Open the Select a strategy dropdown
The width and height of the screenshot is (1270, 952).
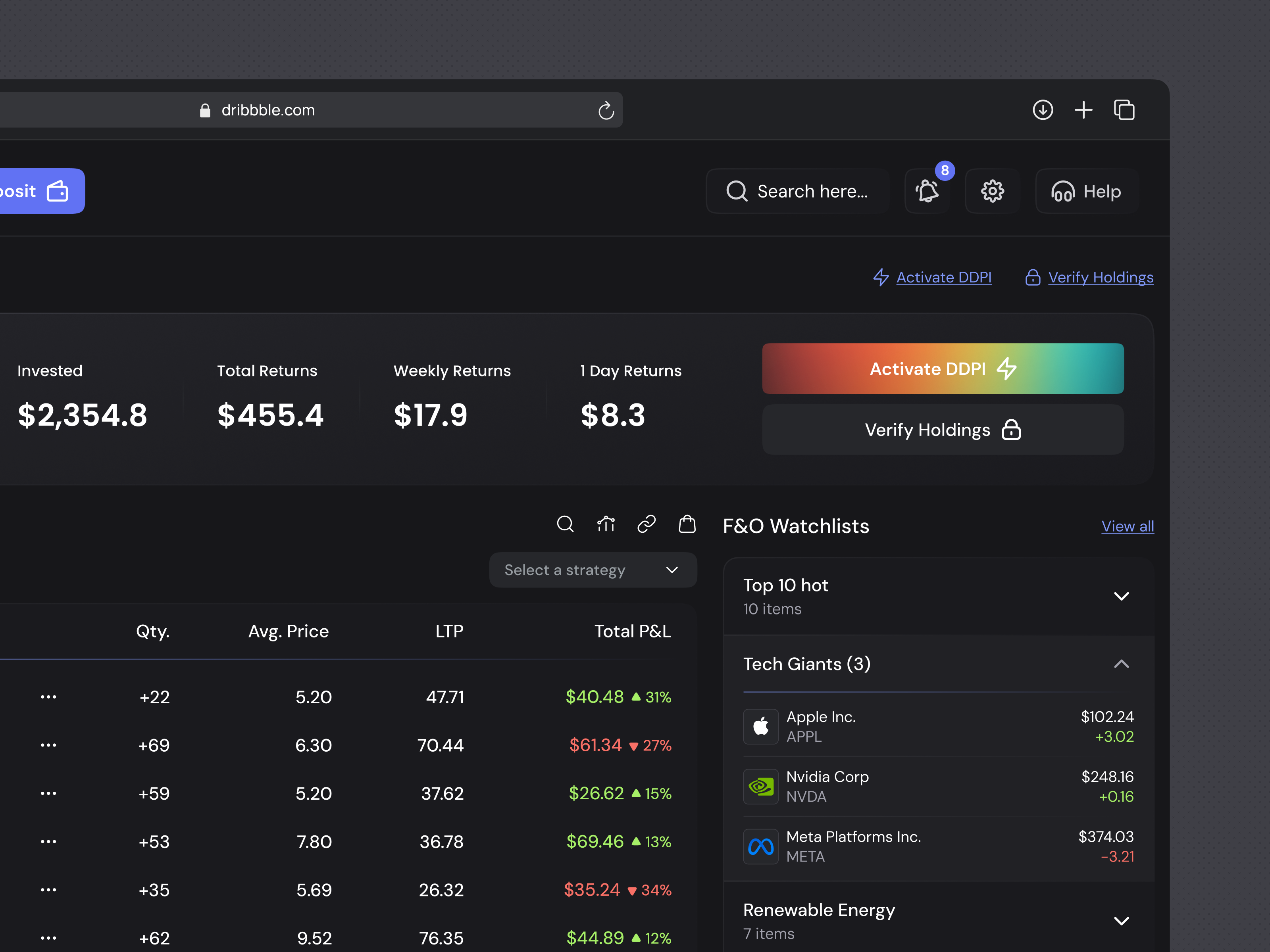click(x=593, y=569)
